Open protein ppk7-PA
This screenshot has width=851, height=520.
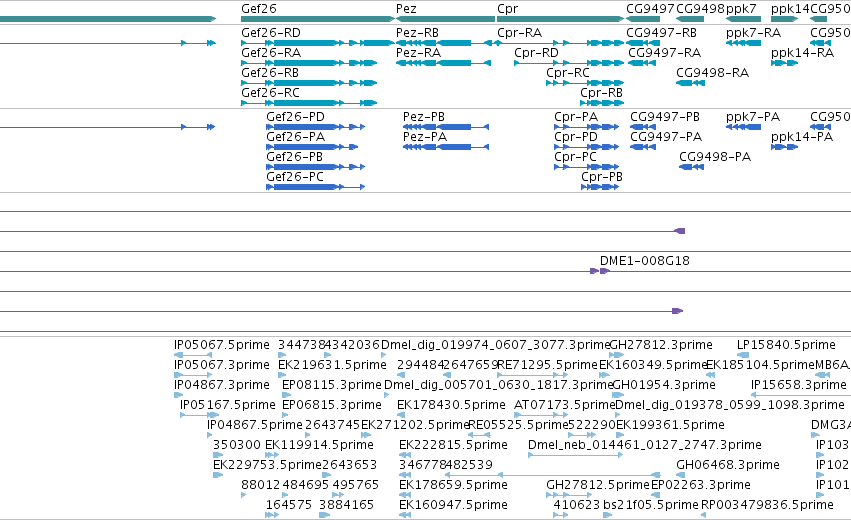(753, 117)
